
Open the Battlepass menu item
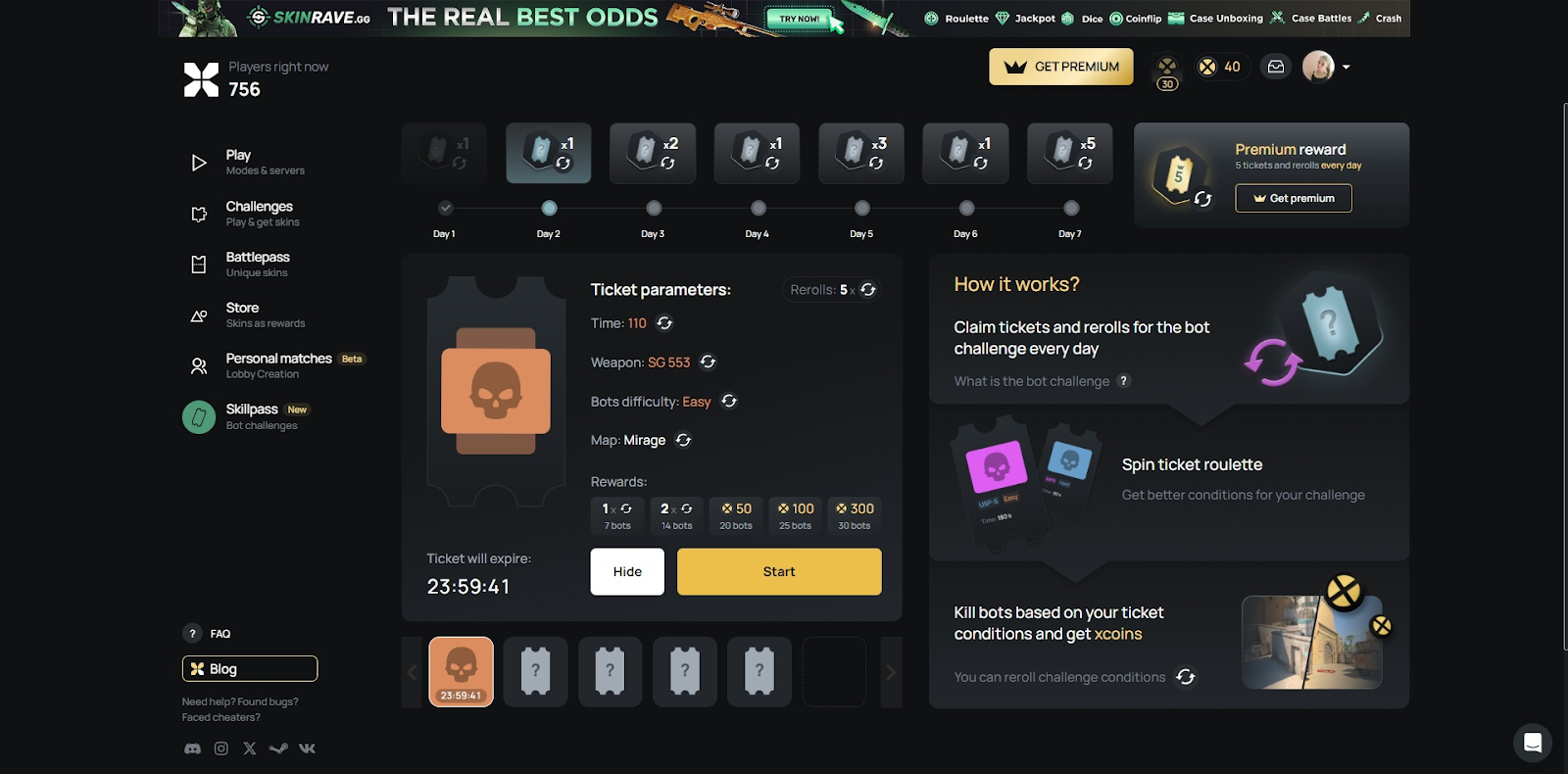[258, 265]
